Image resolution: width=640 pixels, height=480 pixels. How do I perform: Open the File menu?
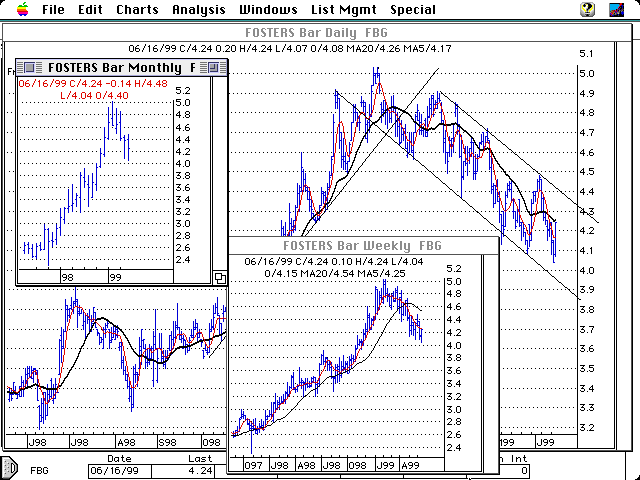[53, 9]
